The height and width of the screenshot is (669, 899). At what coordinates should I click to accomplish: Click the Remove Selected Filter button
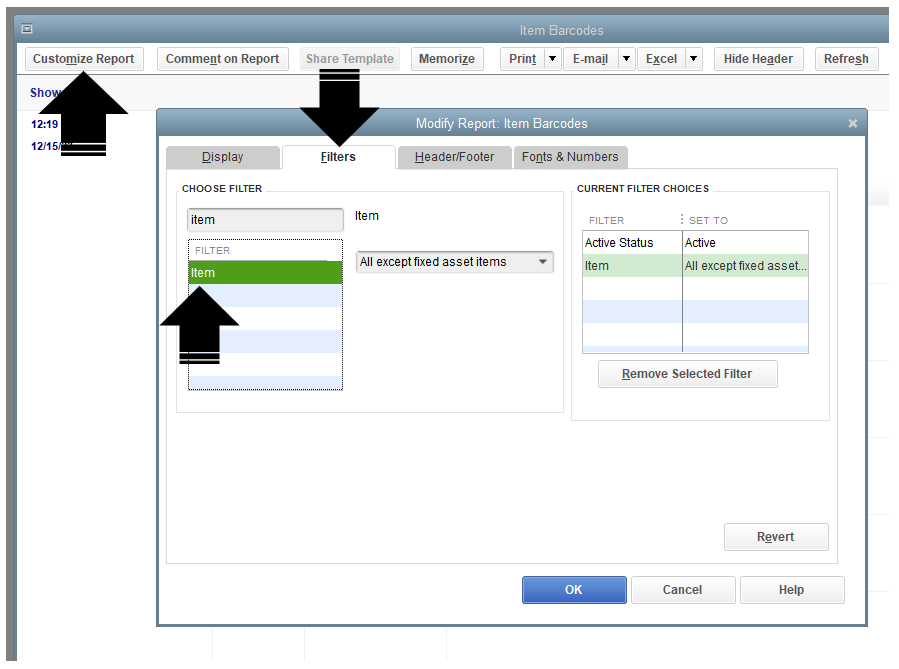click(687, 374)
